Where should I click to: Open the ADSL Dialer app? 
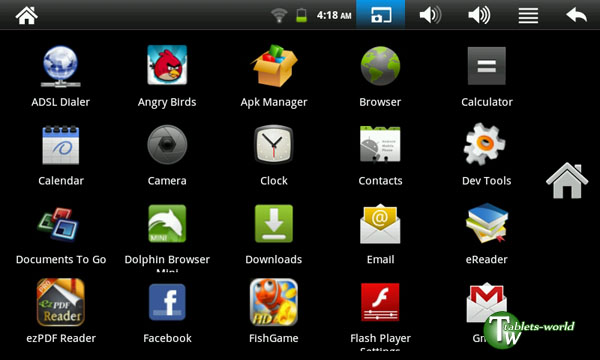pos(60,67)
